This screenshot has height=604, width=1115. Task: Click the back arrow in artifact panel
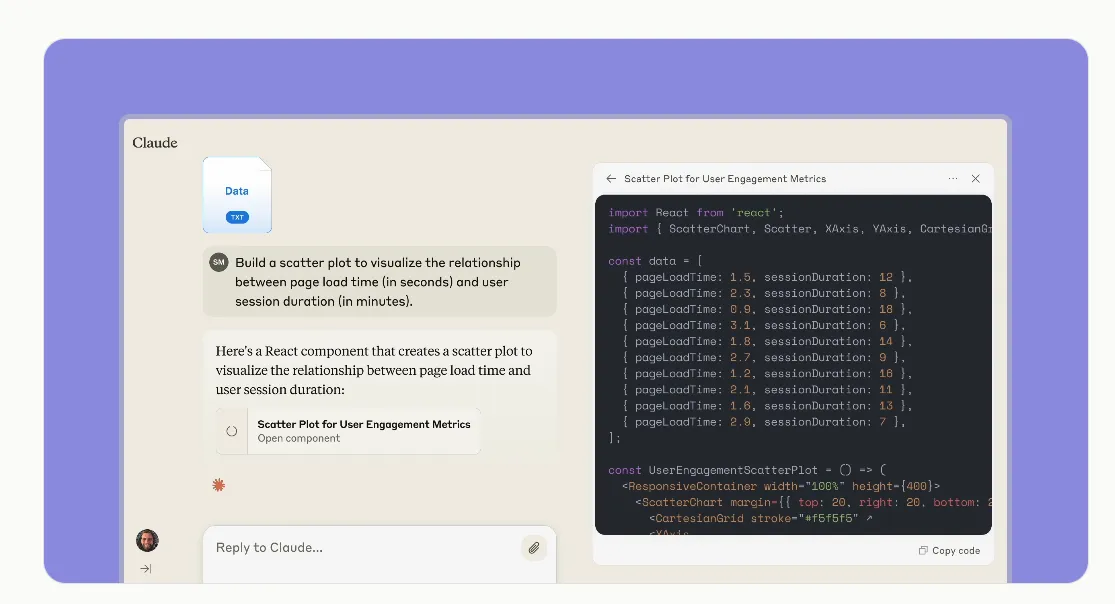(x=611, y=179)
